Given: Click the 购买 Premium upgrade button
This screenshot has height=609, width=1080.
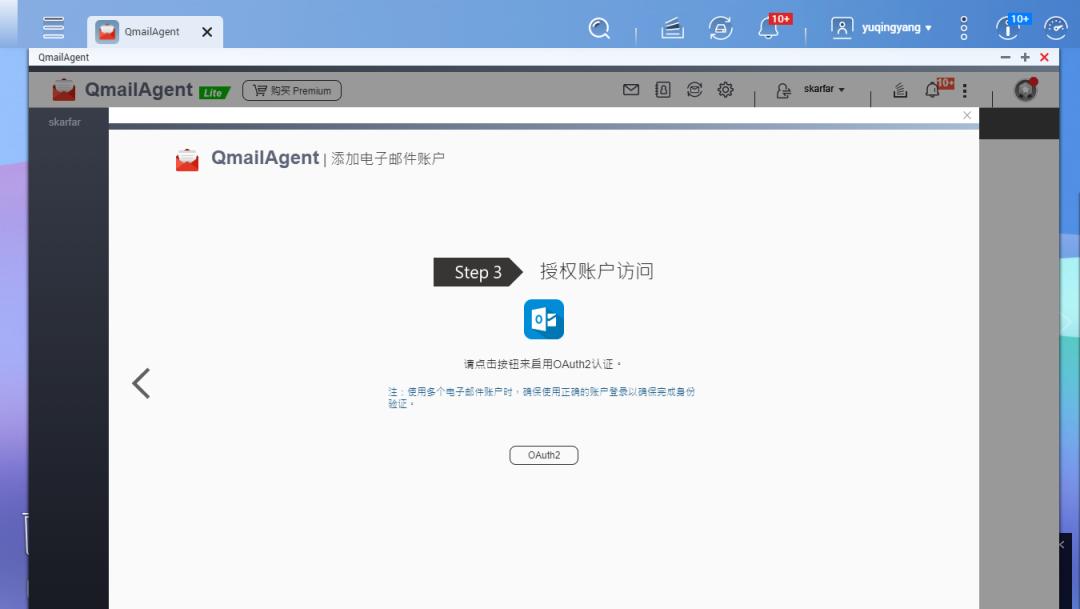Looking at the screenshot, I should coord(291,89).
